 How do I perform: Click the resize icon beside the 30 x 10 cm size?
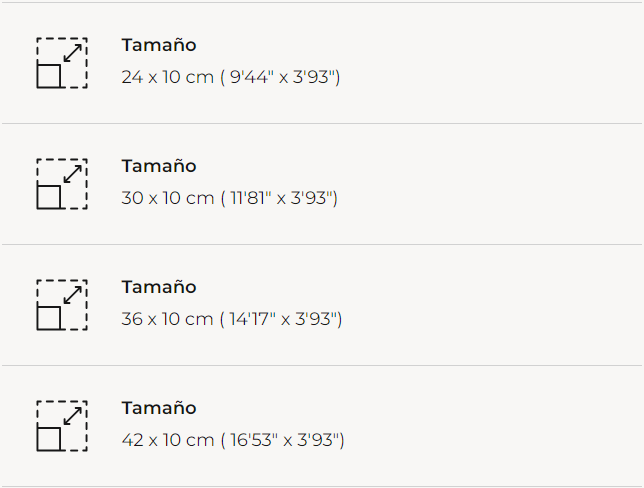[x=61, y=184]
